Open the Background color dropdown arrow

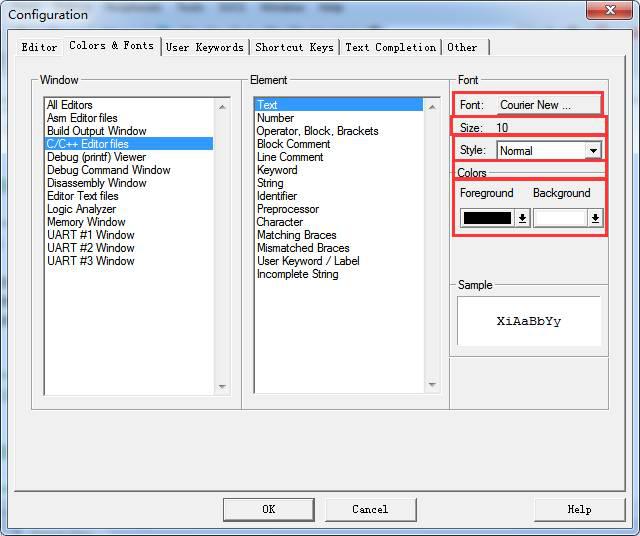[x=595, y=218]
